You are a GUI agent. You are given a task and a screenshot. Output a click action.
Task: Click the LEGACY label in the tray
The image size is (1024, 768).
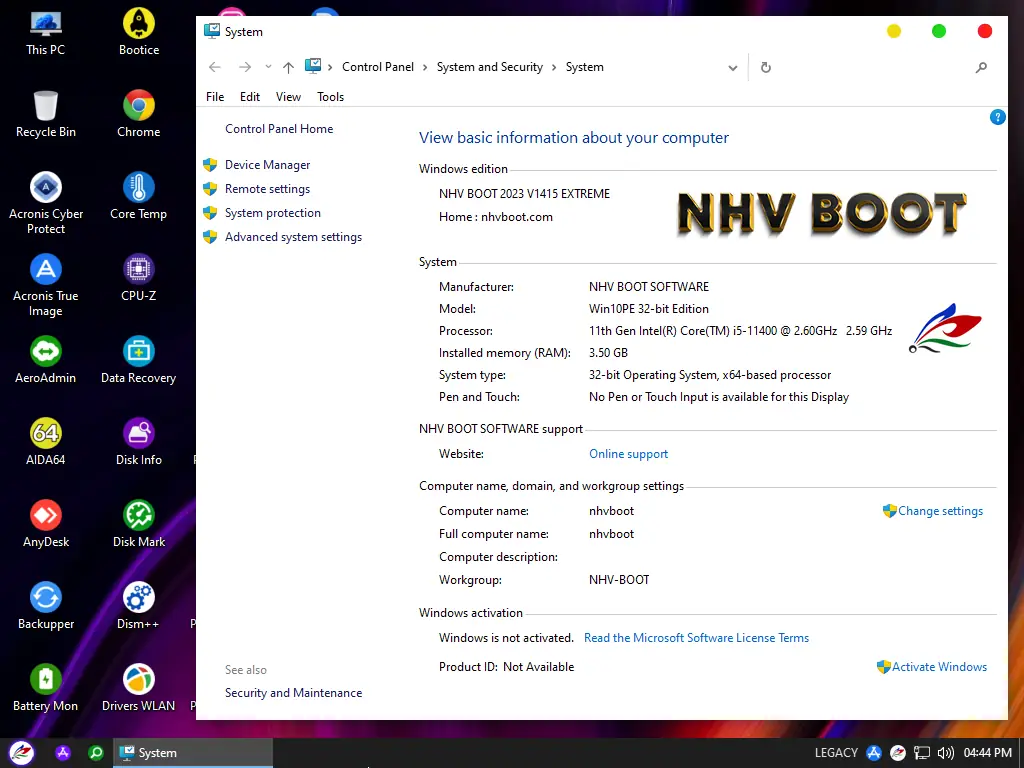pos(836,753)
